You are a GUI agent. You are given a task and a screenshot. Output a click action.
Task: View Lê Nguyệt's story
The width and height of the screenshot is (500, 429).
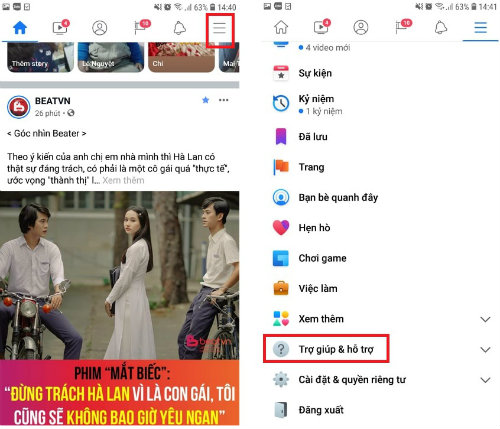[x=111, y=57]
